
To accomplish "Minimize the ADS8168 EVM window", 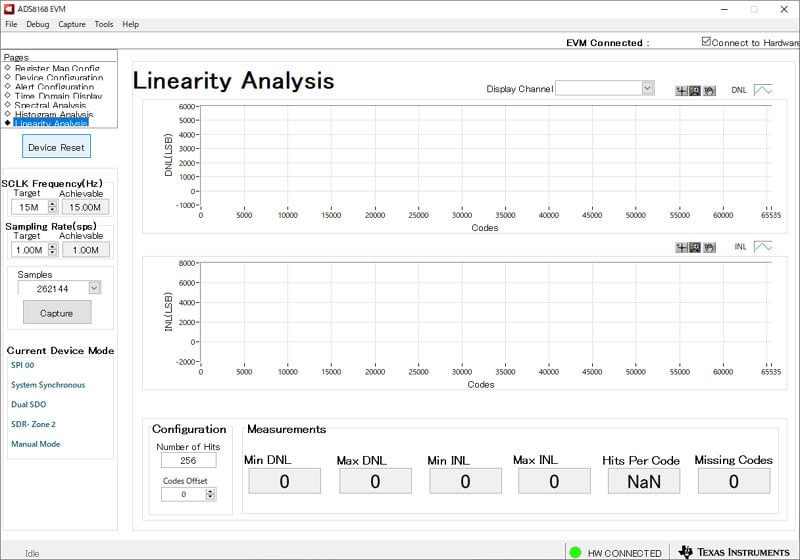I will point(724,9).
